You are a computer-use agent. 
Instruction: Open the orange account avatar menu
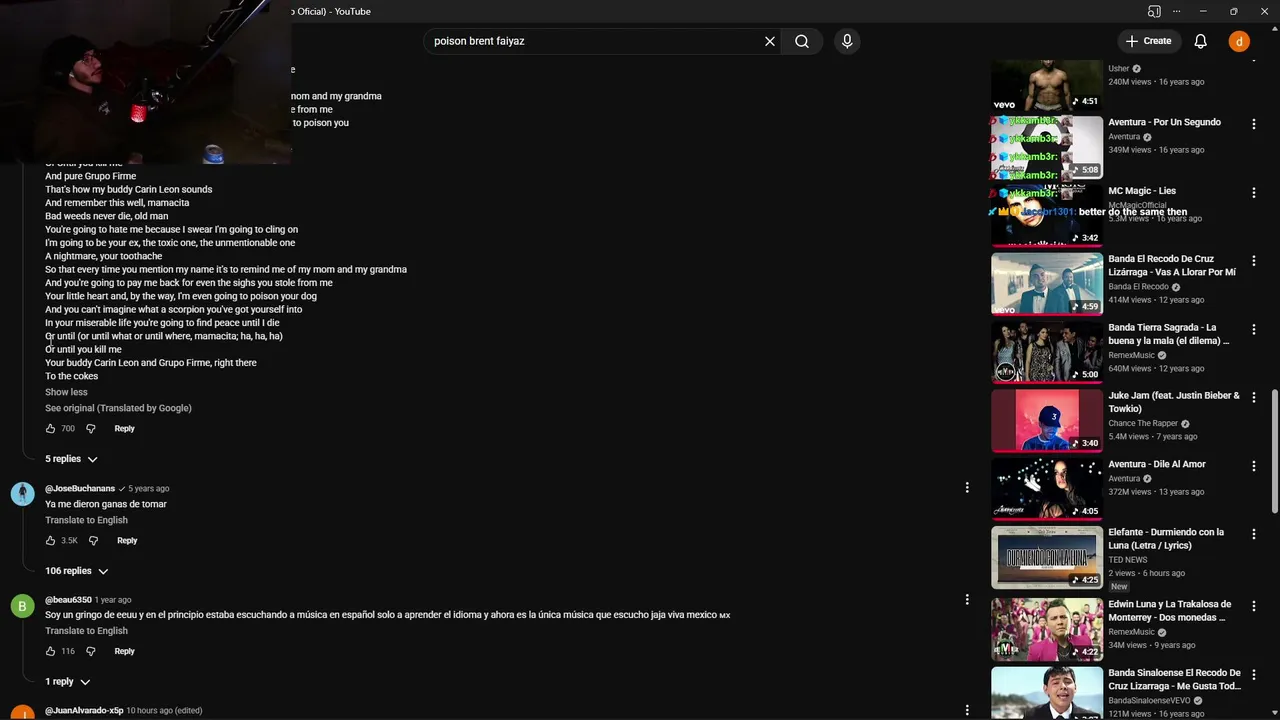[1239, 41]
